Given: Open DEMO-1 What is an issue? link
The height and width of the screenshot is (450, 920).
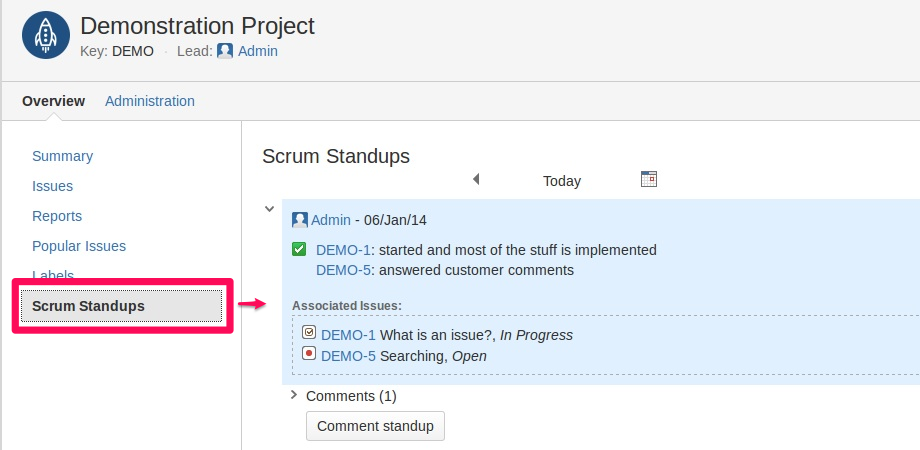Looking at the screenshot, I should (349, 335).
